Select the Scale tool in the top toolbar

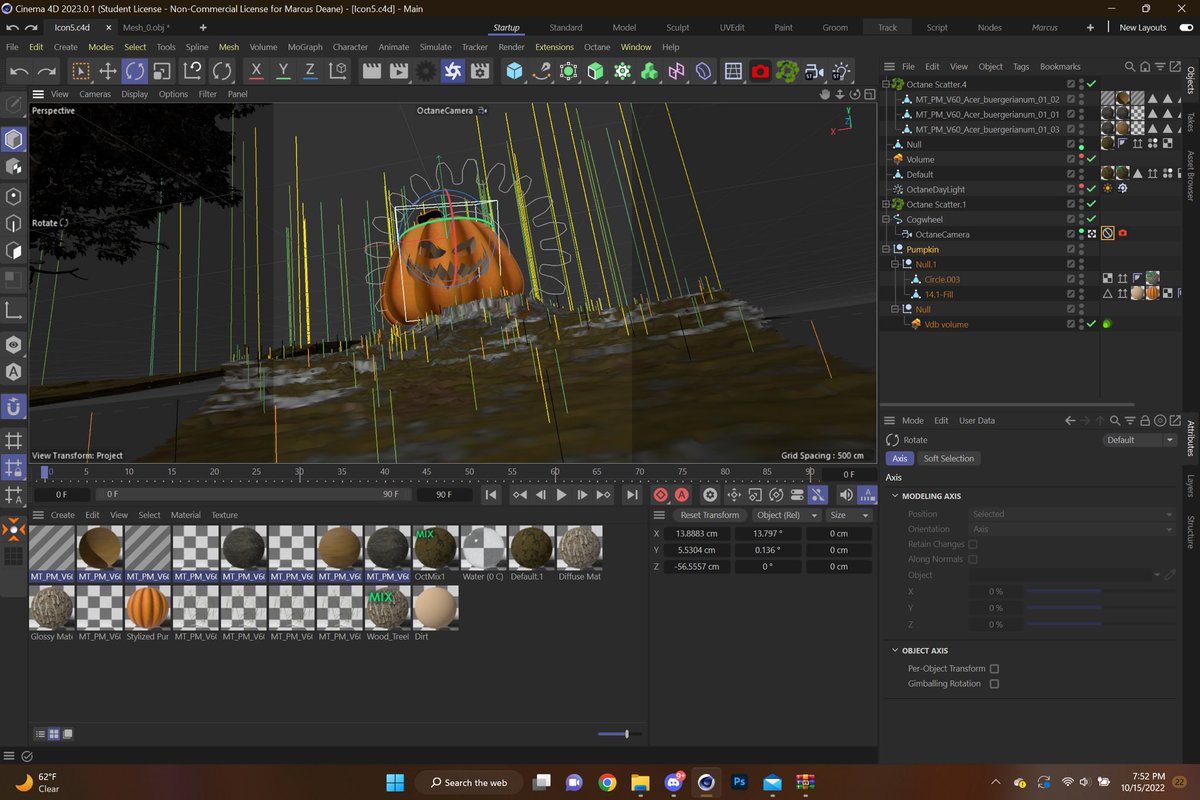coord(161,71)
